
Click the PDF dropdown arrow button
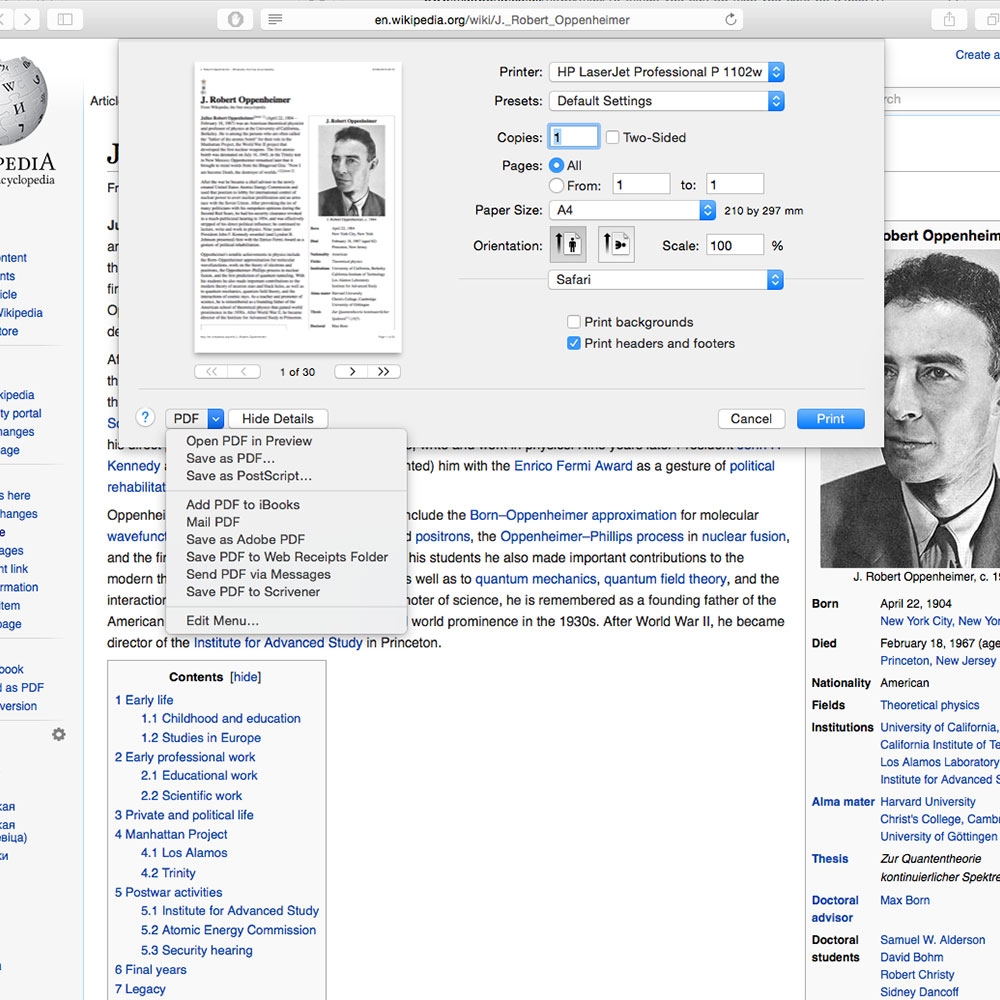(x=216, y=418)
